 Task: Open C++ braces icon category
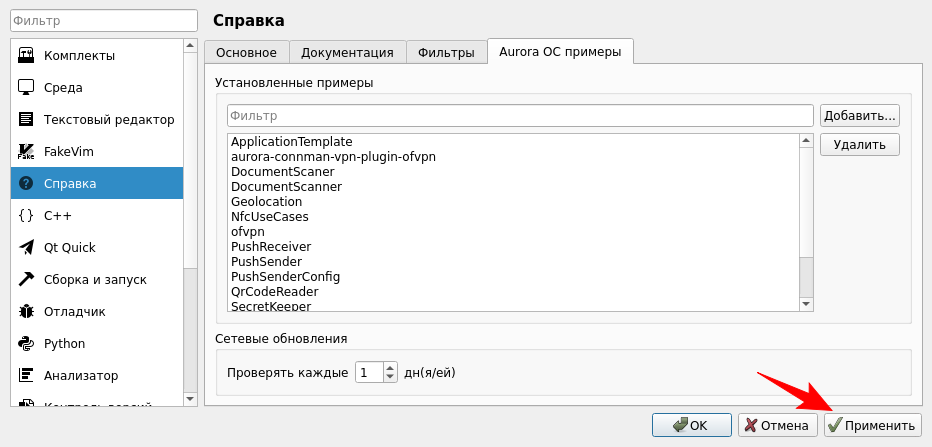point(27,215)
